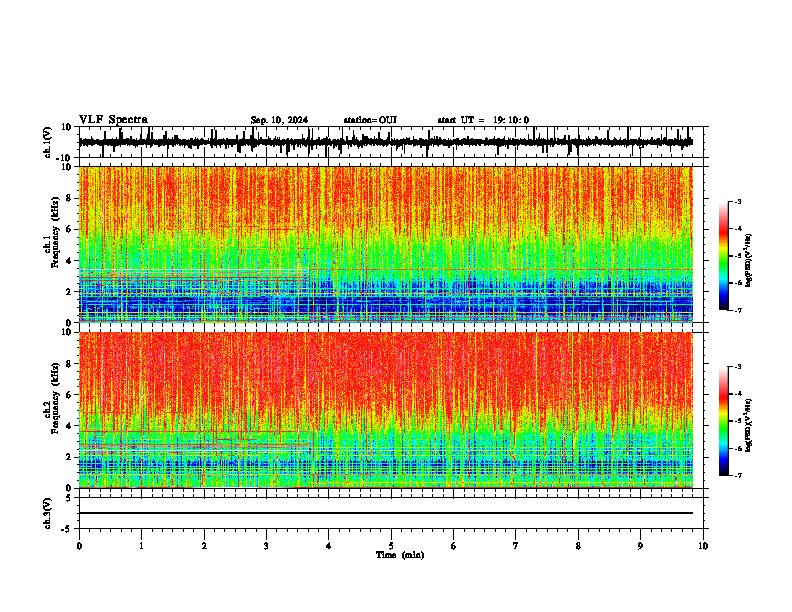
Task: Click the time axis tick label "3"
Action: click(266, 546)
